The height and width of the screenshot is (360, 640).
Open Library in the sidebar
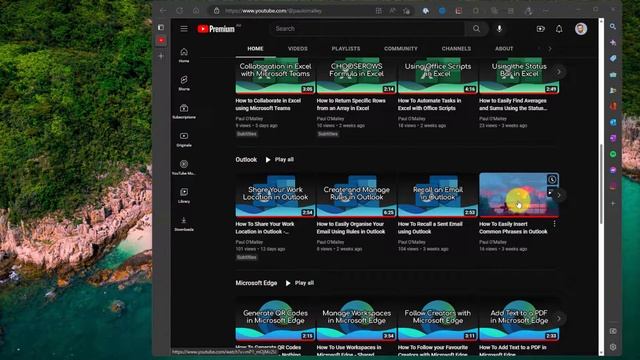184,196
